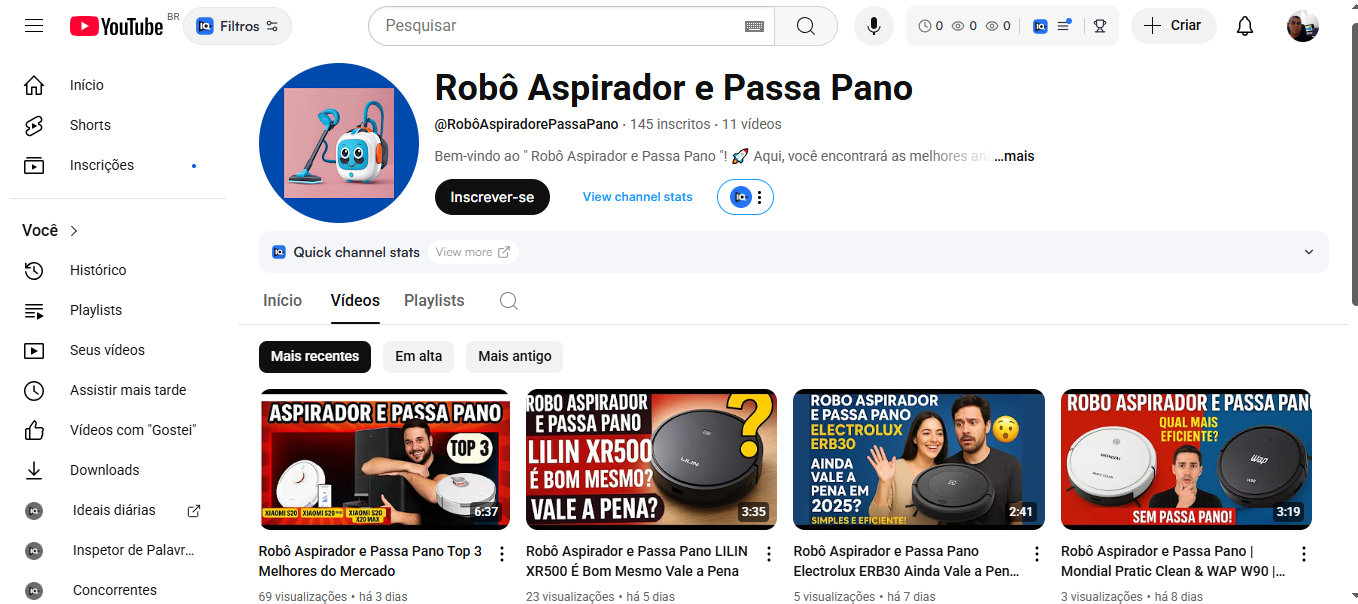Open the Criar create menu
This screenshot has width=1358, height=604.
coord(1173,26)
